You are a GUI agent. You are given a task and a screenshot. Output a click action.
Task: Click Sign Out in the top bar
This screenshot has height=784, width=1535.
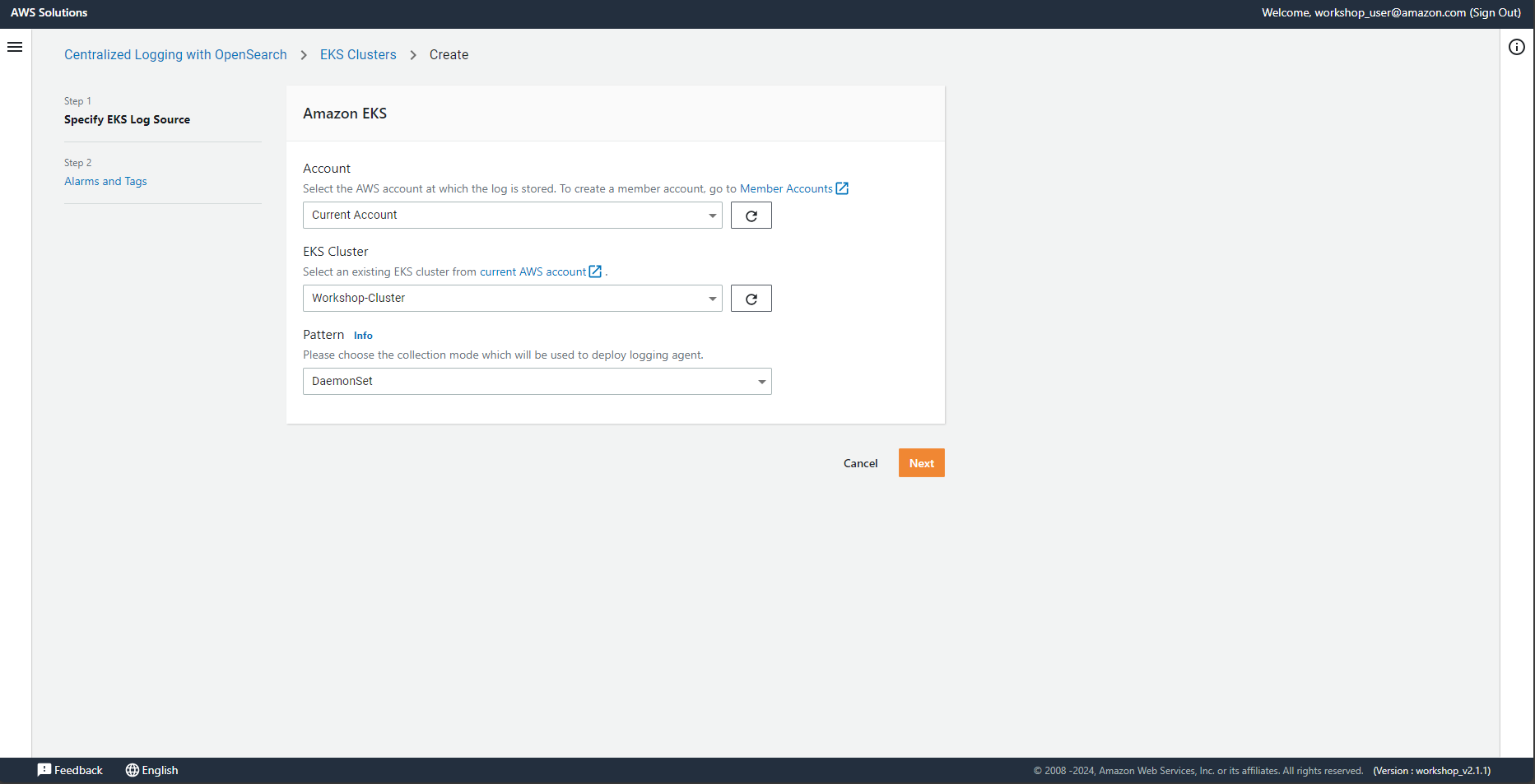coord(1495,12)
